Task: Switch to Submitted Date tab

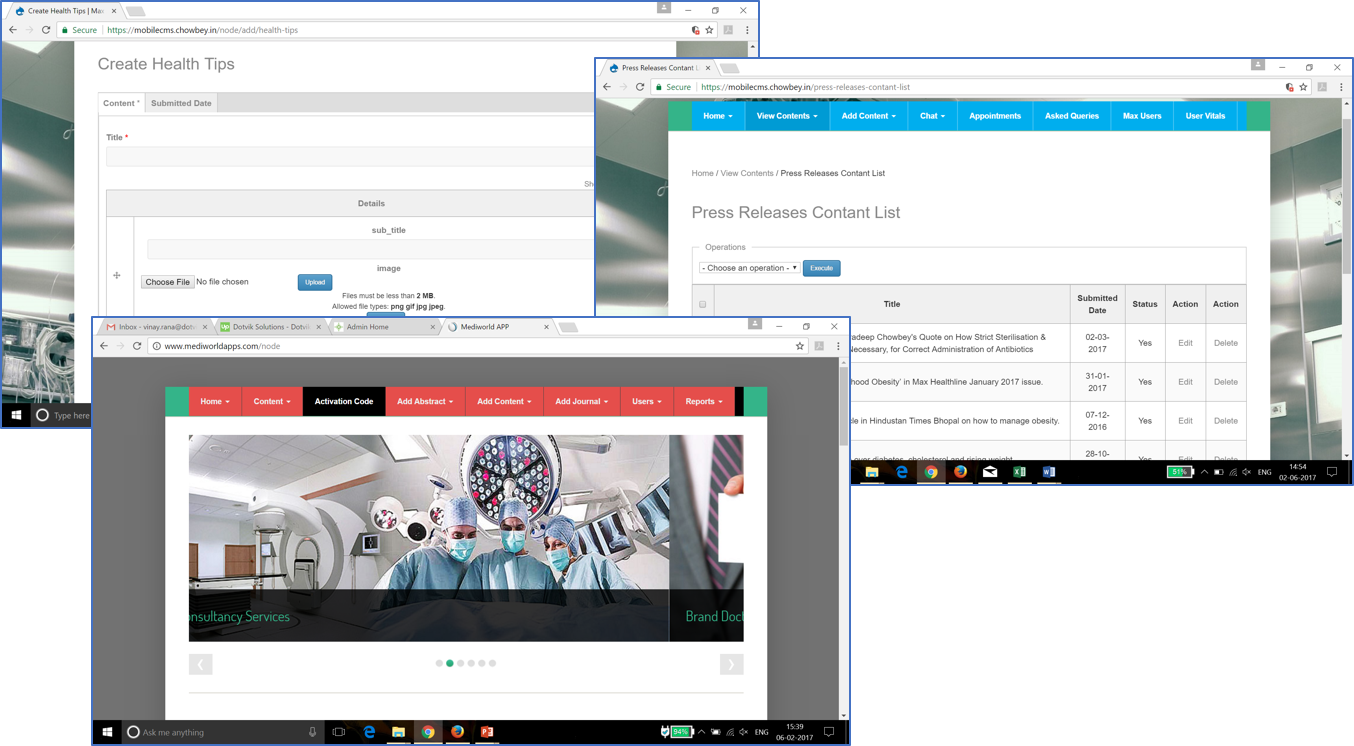Action: pyautogui.click(x=181, y=103)
